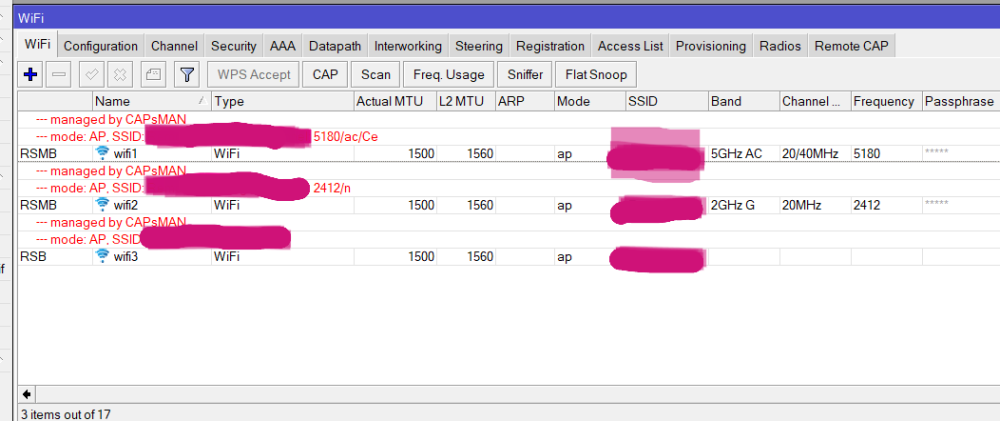Sort by the Frequency column header

click(883, 101)
